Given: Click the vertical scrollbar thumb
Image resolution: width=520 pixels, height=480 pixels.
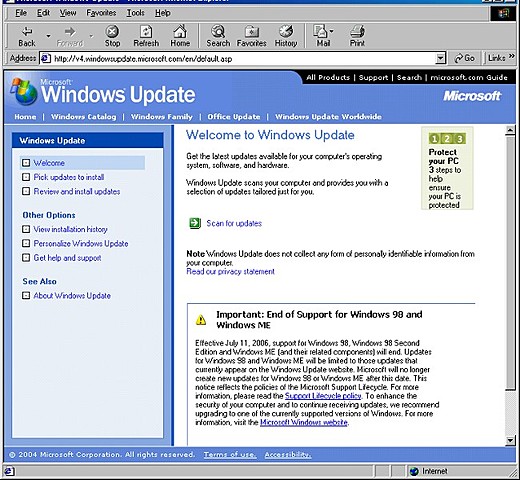Looking at the screenshot, I should tap(510, 263).
